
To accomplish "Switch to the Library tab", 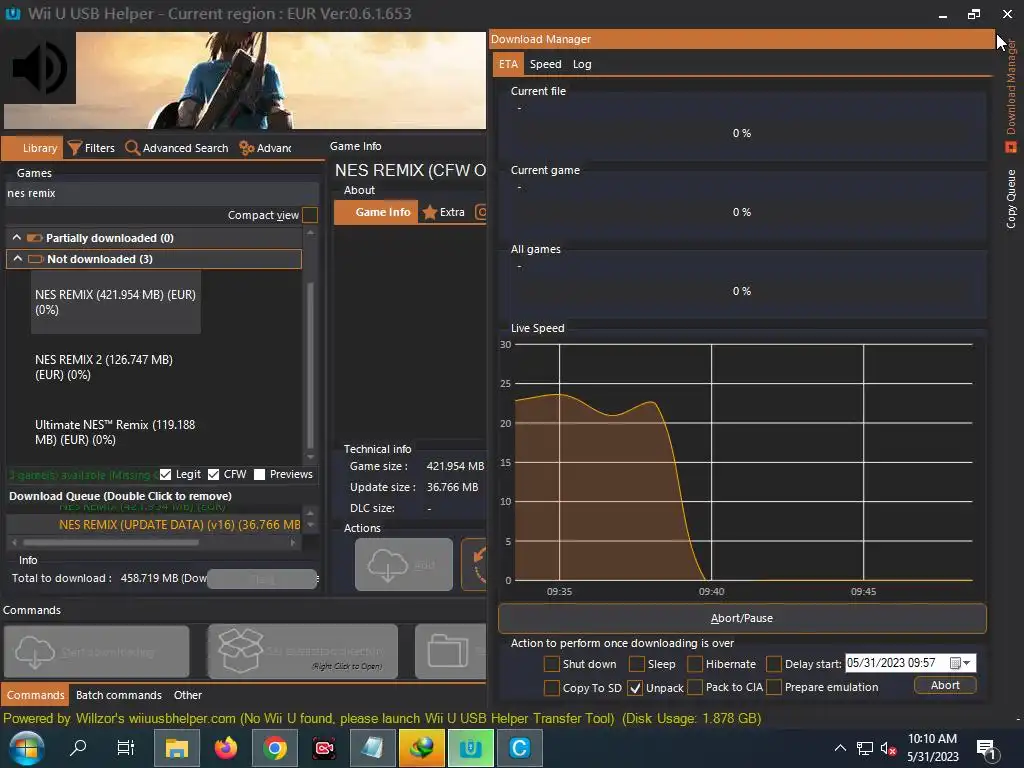I will (33, 148).
